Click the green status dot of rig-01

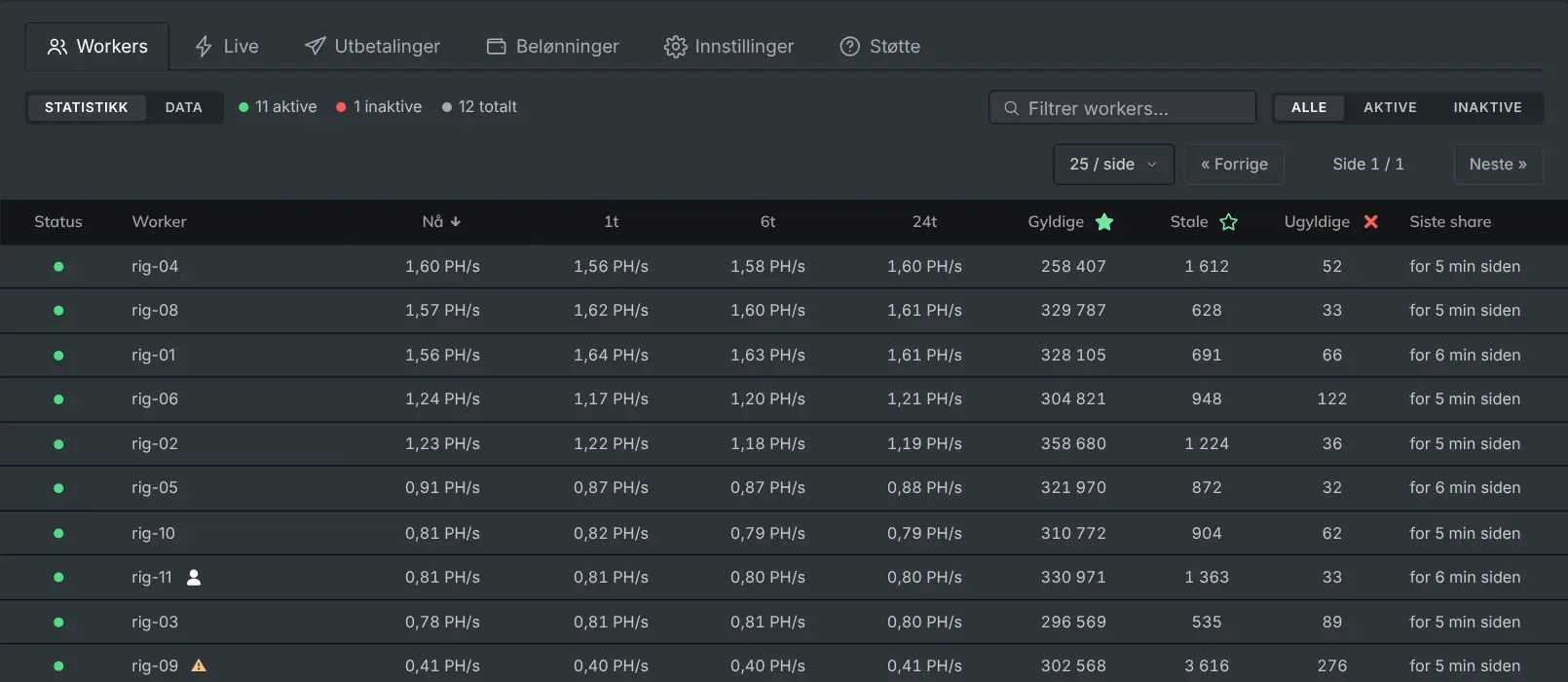coord(58,356)
